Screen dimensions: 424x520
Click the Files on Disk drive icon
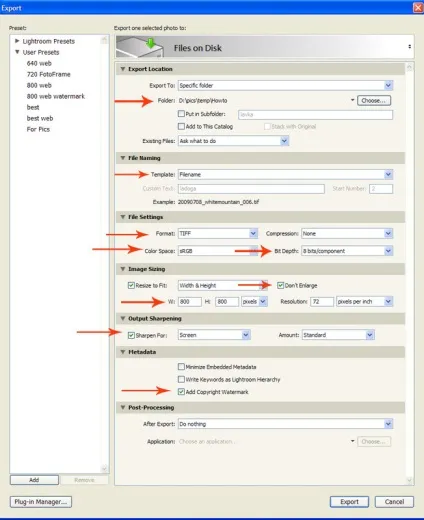tap(140, 47)
